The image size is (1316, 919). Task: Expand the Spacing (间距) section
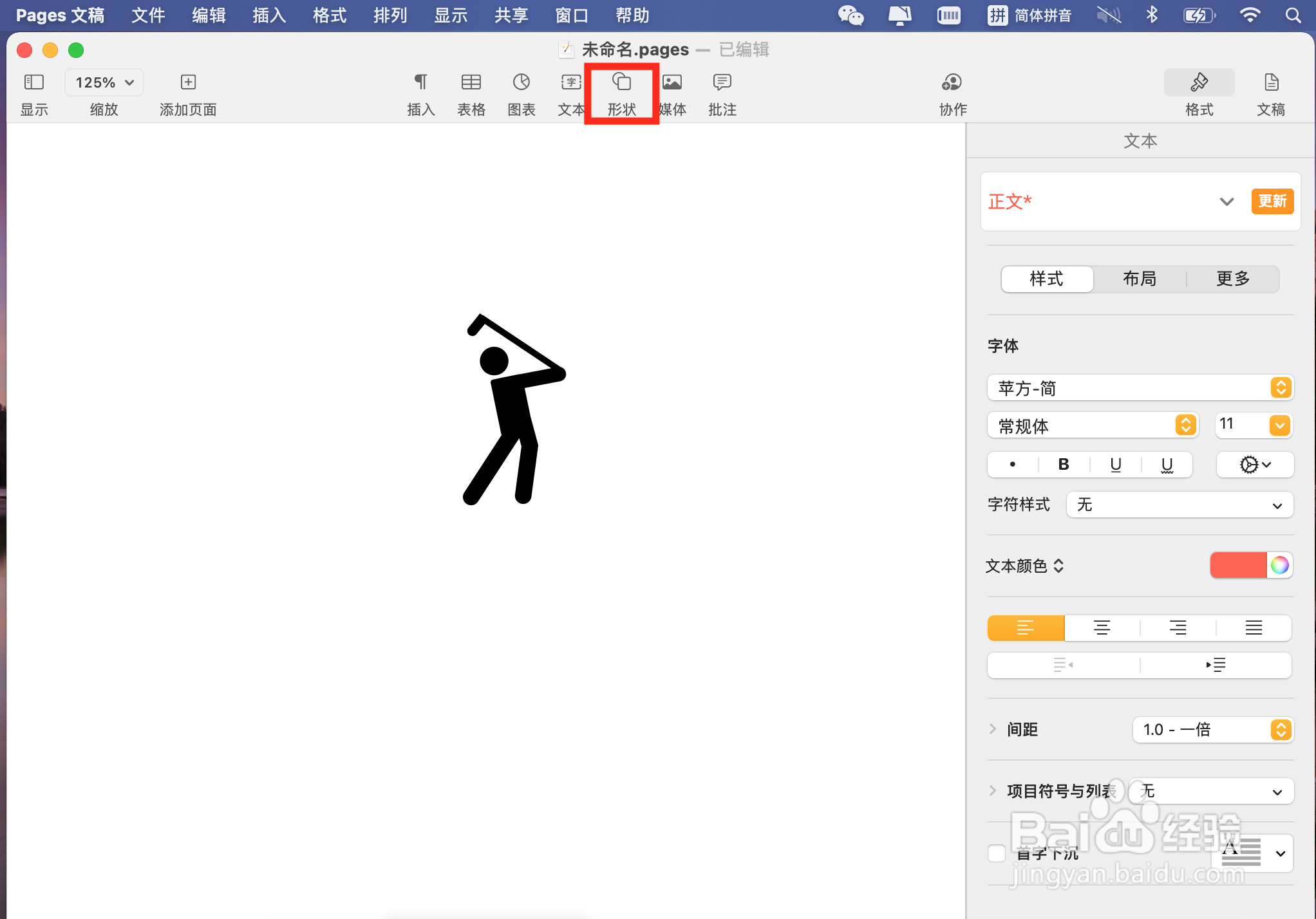(x=993, y=729)
